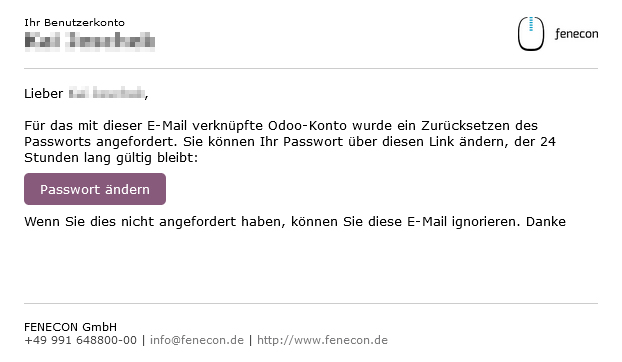
Task: Click the "Wenn Sie dies nicht angefordert" text
Action: [x=130, y=222]
